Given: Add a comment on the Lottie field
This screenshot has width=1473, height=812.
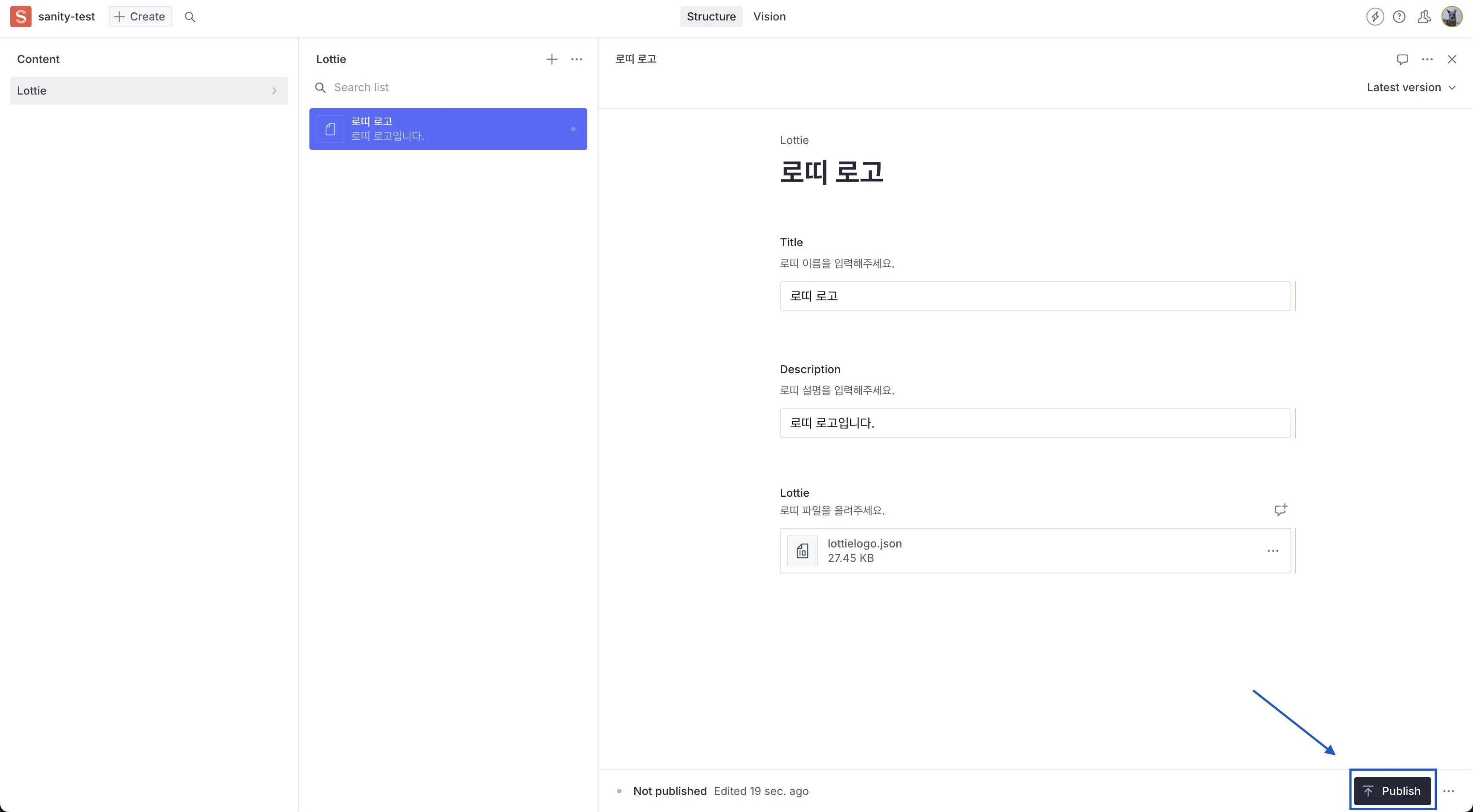Looking at the screenshot, I should [1280, 510].
